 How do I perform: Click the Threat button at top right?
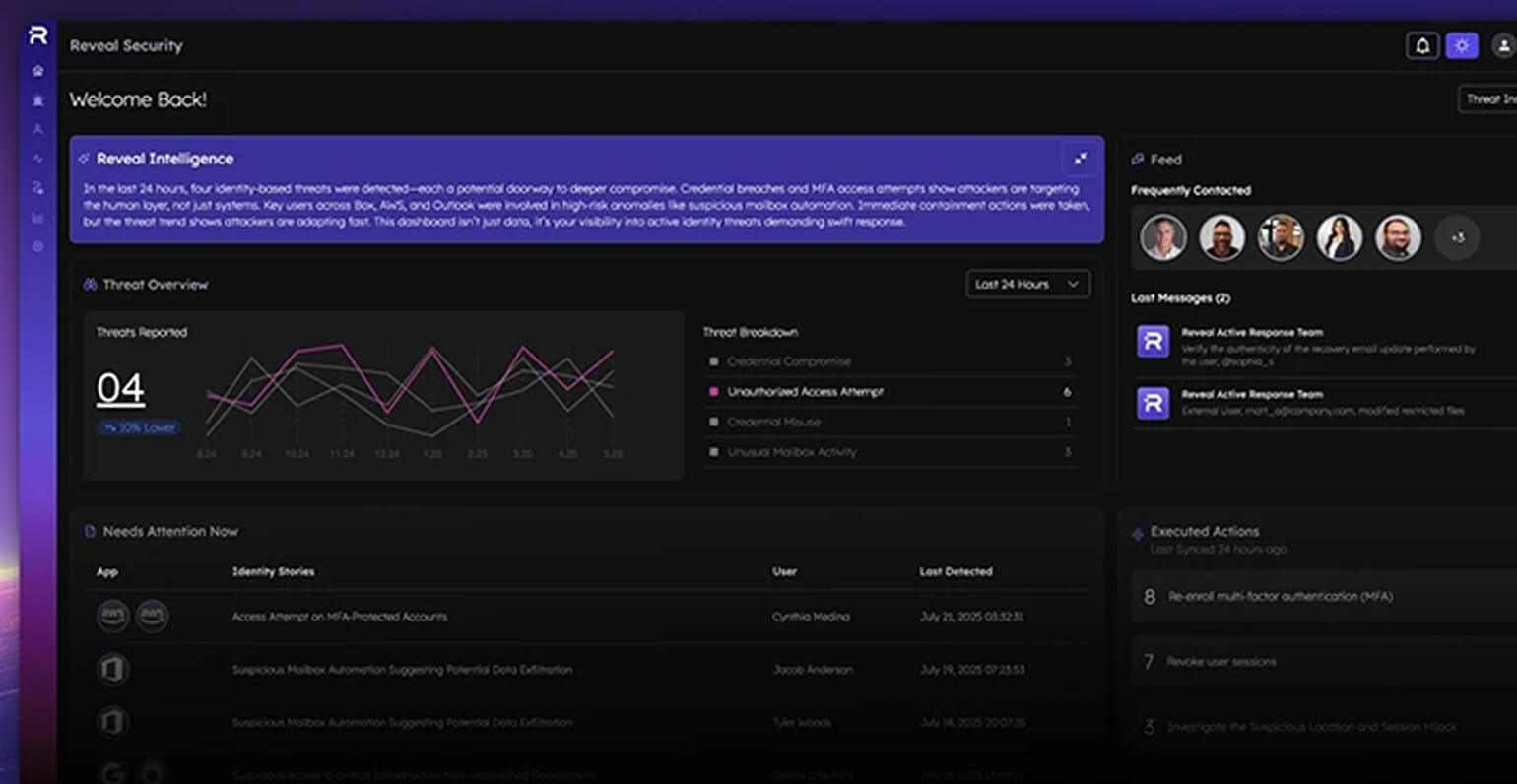click(x=1487, y=99)
